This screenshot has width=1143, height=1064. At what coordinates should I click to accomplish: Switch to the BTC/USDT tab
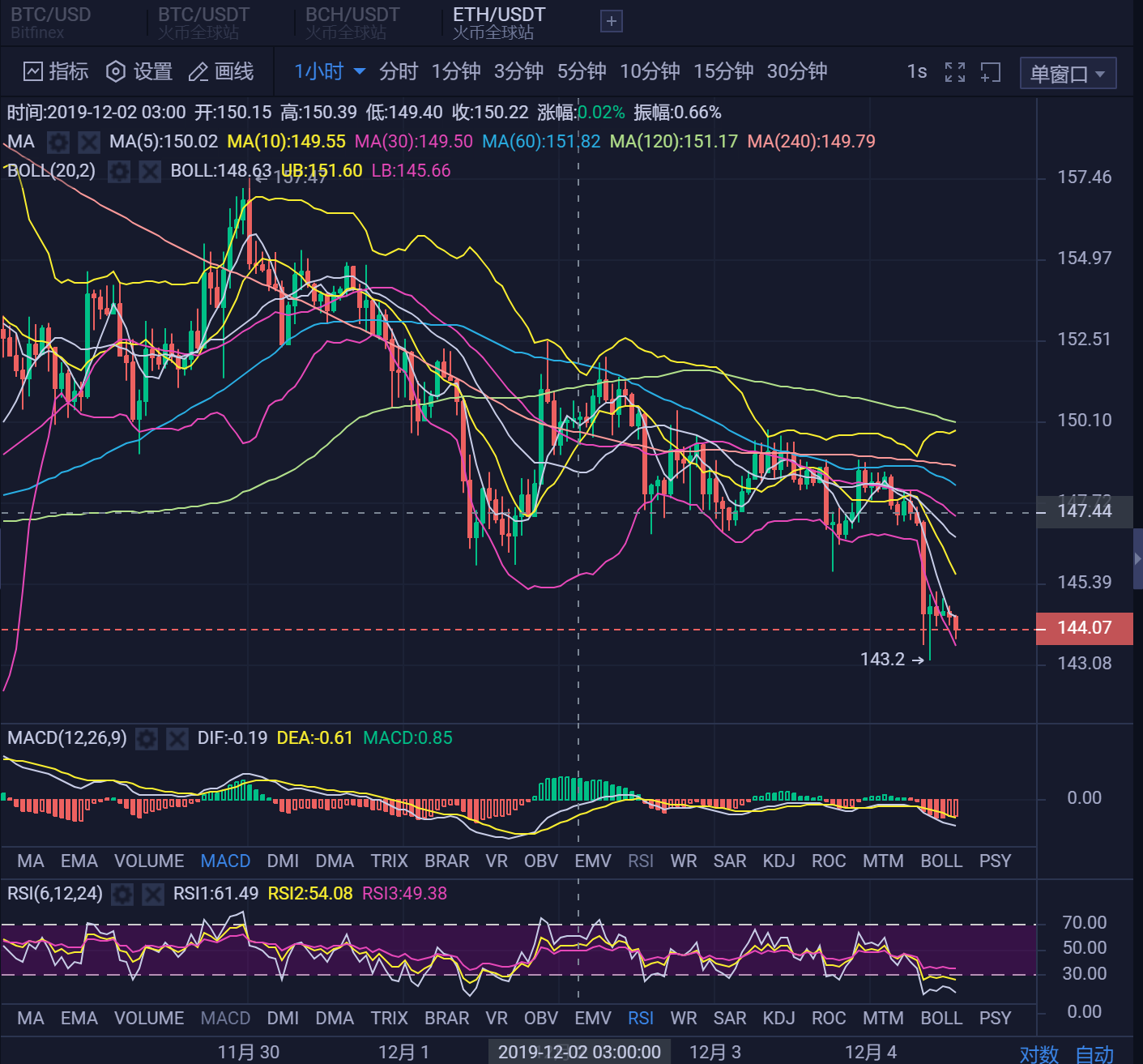[203, 23]
